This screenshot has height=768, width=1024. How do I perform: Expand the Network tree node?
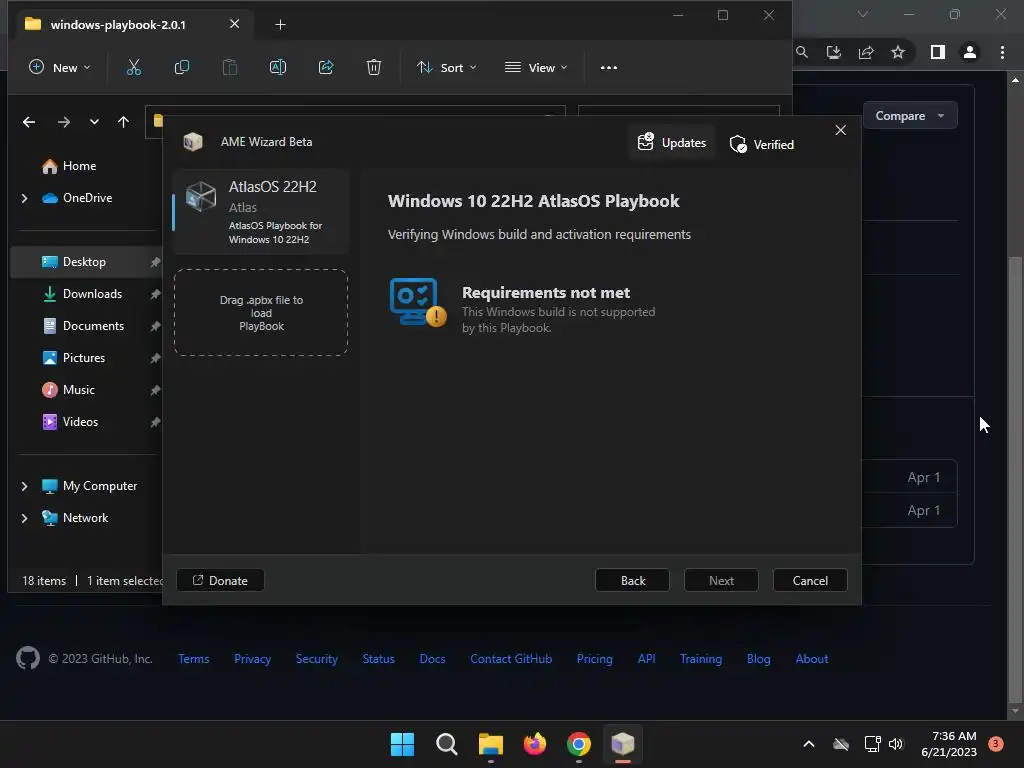coord(24,518)
